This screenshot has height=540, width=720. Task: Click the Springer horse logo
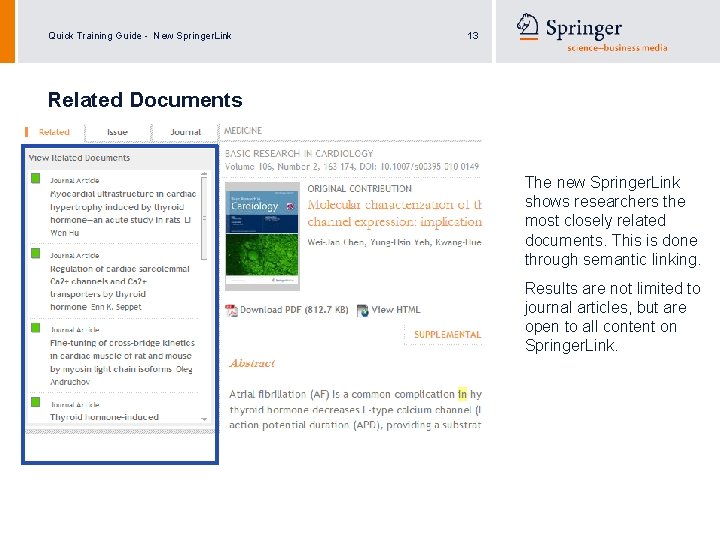tap(528, 26)
